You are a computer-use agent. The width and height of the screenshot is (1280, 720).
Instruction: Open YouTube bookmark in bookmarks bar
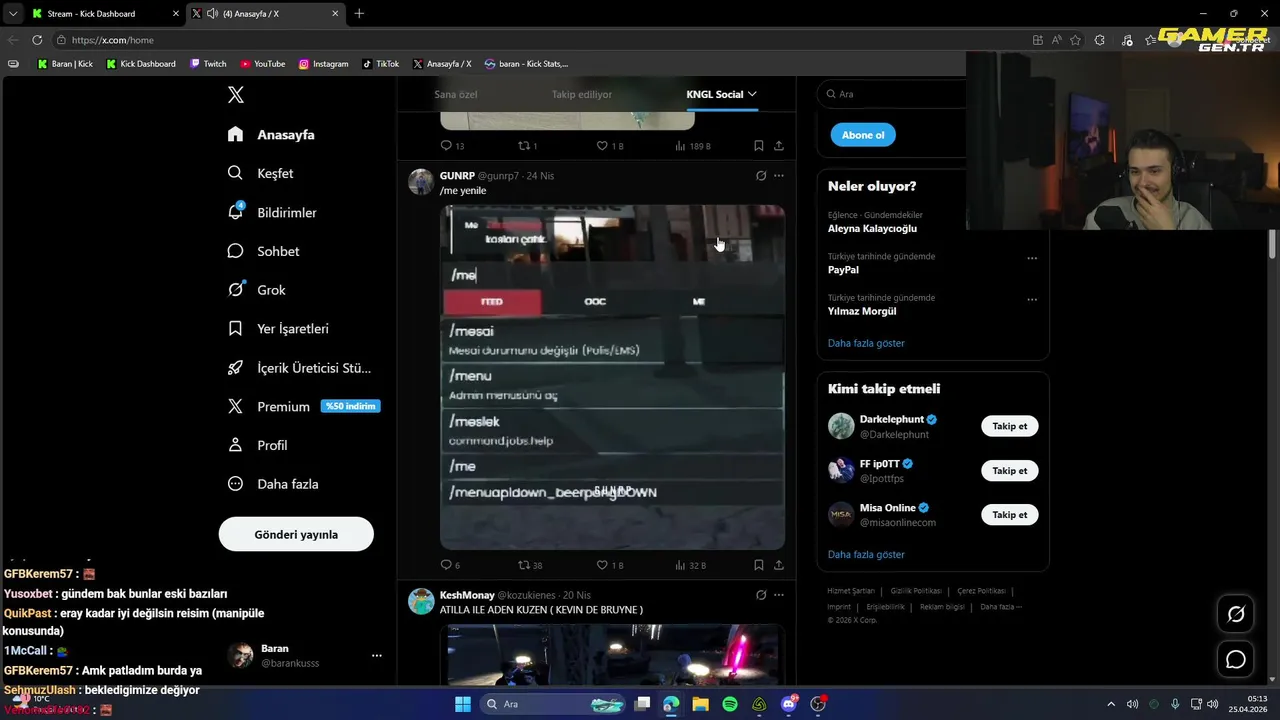click(x=262, y=64)
